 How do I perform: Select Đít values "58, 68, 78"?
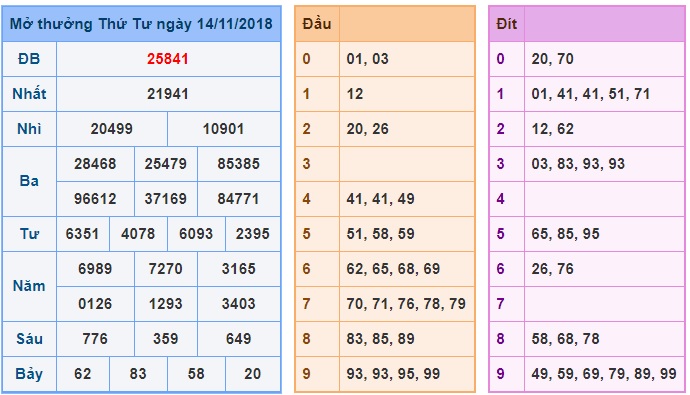(565, 339)
